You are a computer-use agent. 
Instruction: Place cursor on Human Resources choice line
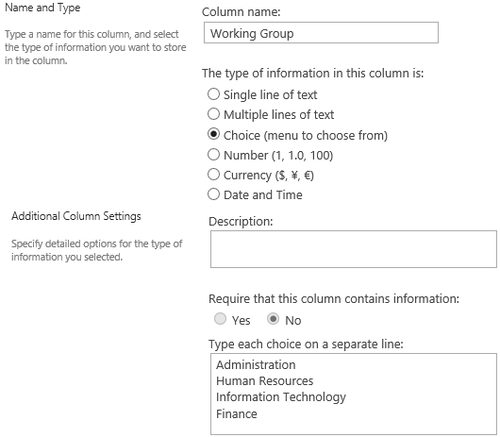click(x=265, y=381)
